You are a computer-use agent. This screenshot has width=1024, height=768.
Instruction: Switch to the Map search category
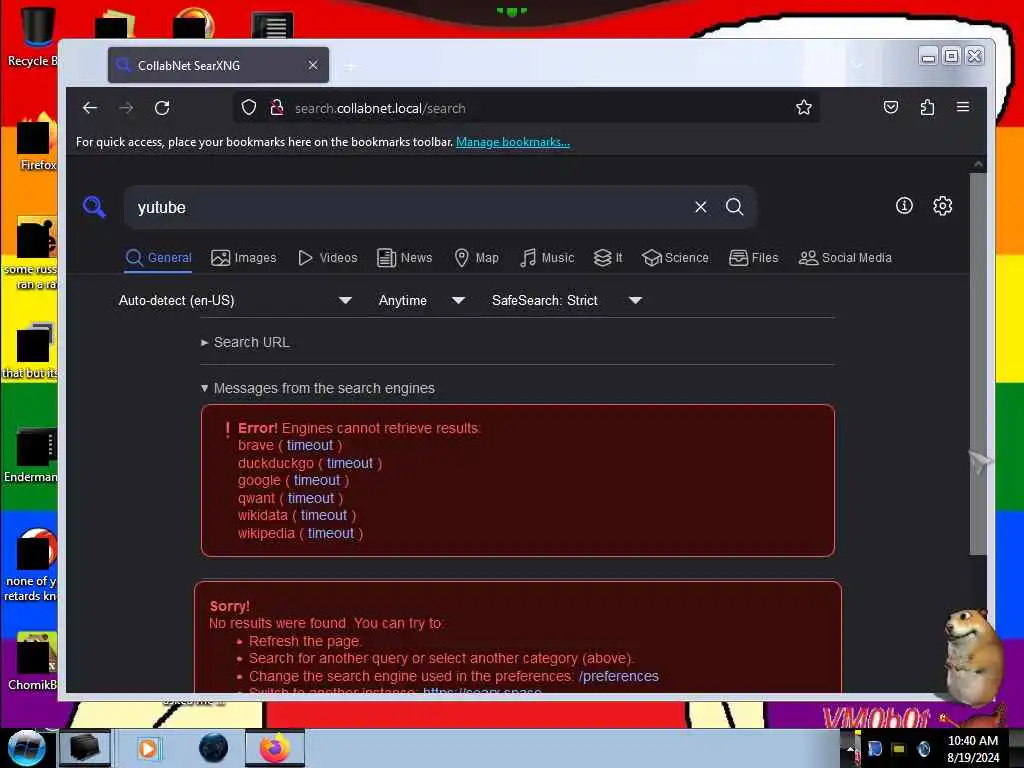tap(476, 258)
